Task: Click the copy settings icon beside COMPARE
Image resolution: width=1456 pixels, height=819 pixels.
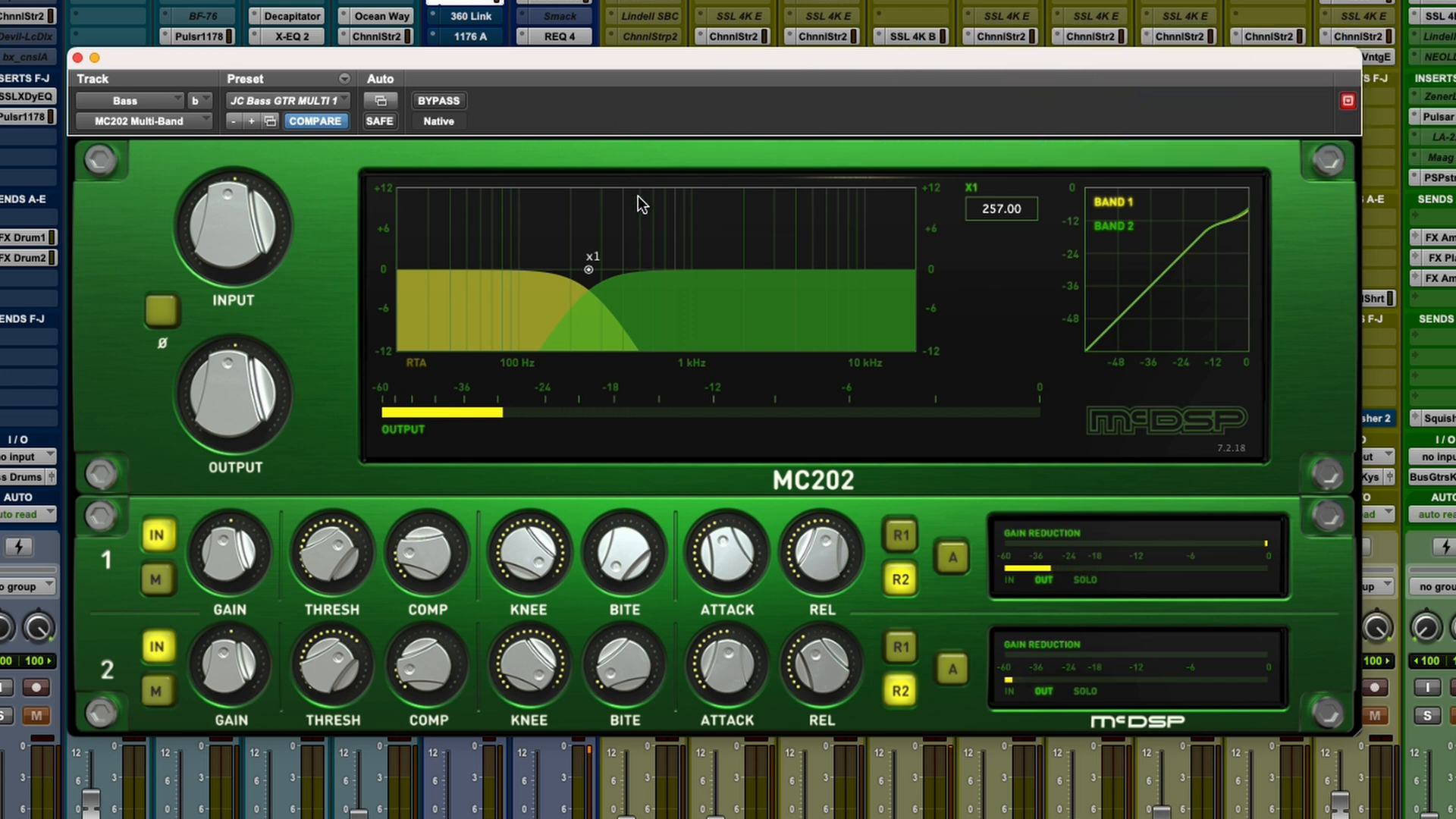Action: pos(270,121)
